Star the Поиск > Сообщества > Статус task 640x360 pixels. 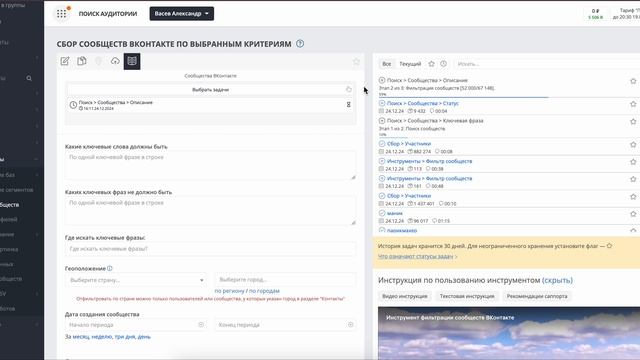[x=633, y=104]
